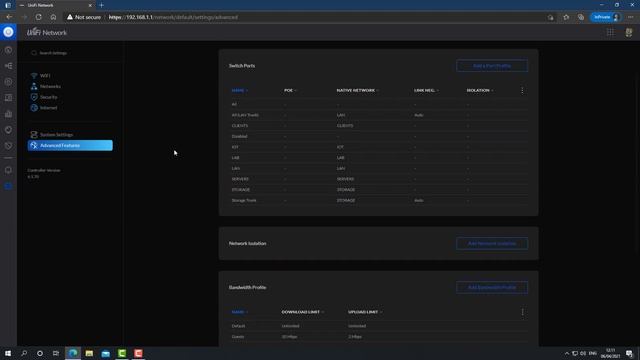Click the Networks icon in settings list

(34, 86)
